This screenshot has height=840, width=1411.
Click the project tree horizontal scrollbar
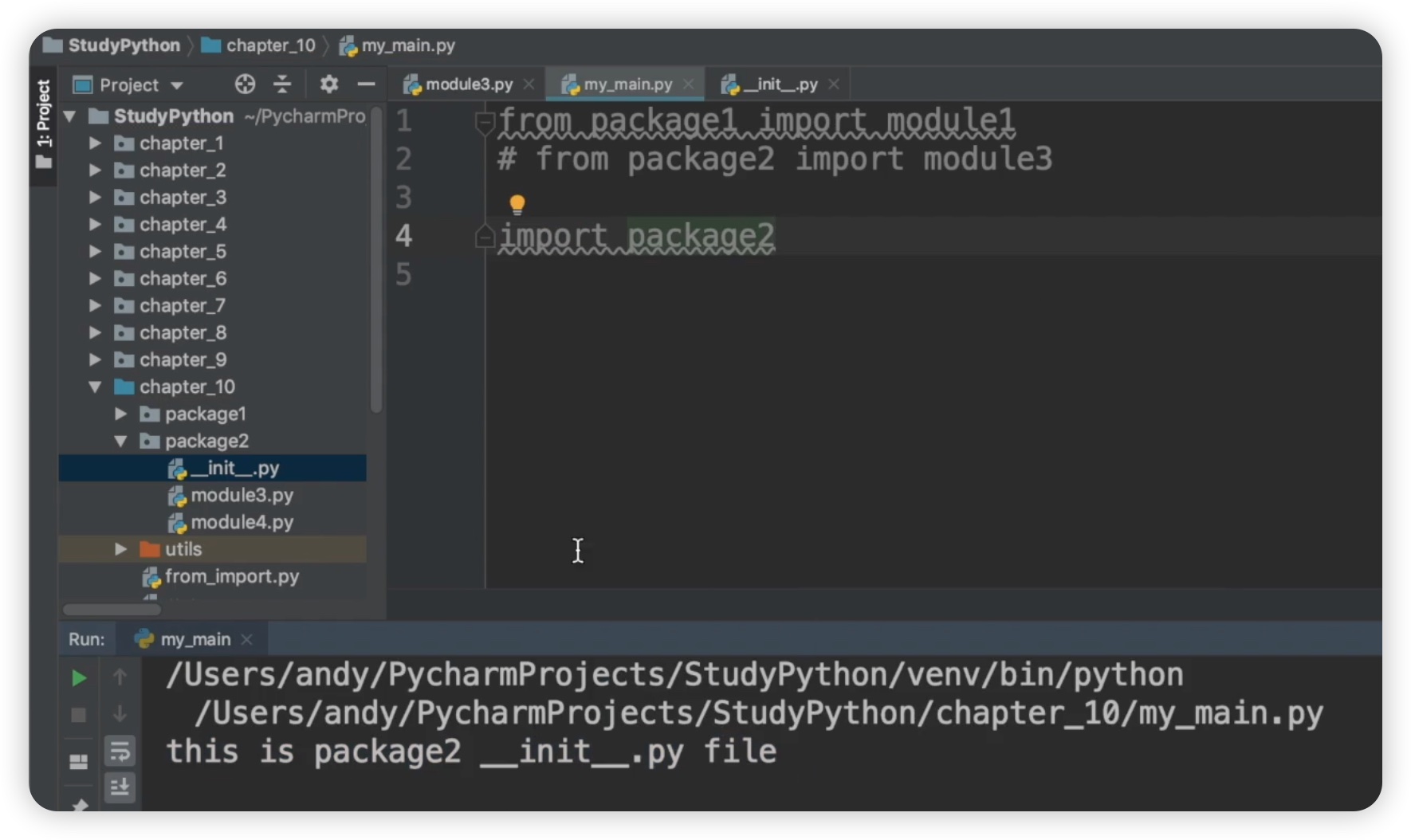click(x=112, y=610)
